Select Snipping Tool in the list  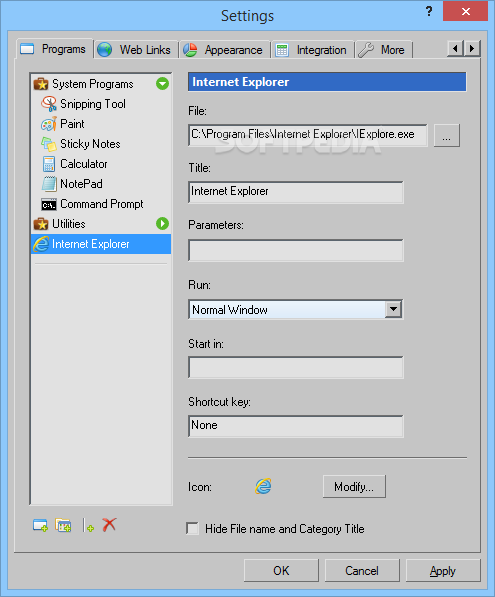93,104
